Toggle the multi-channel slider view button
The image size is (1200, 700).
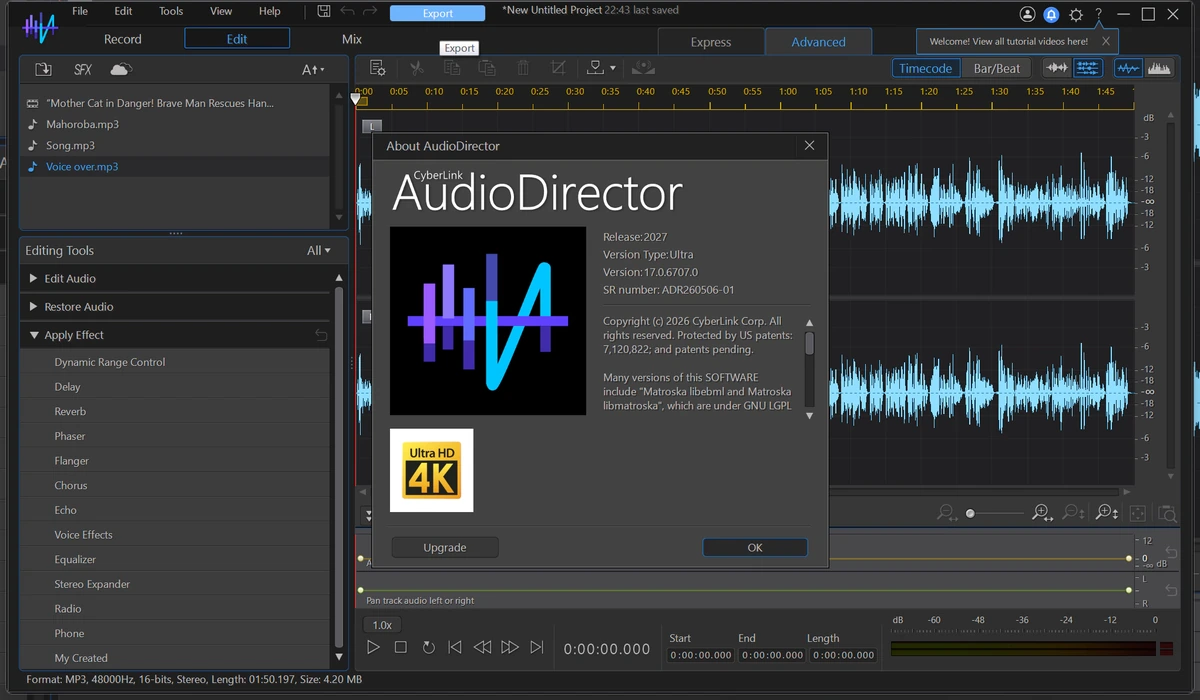pos(1088,68)
